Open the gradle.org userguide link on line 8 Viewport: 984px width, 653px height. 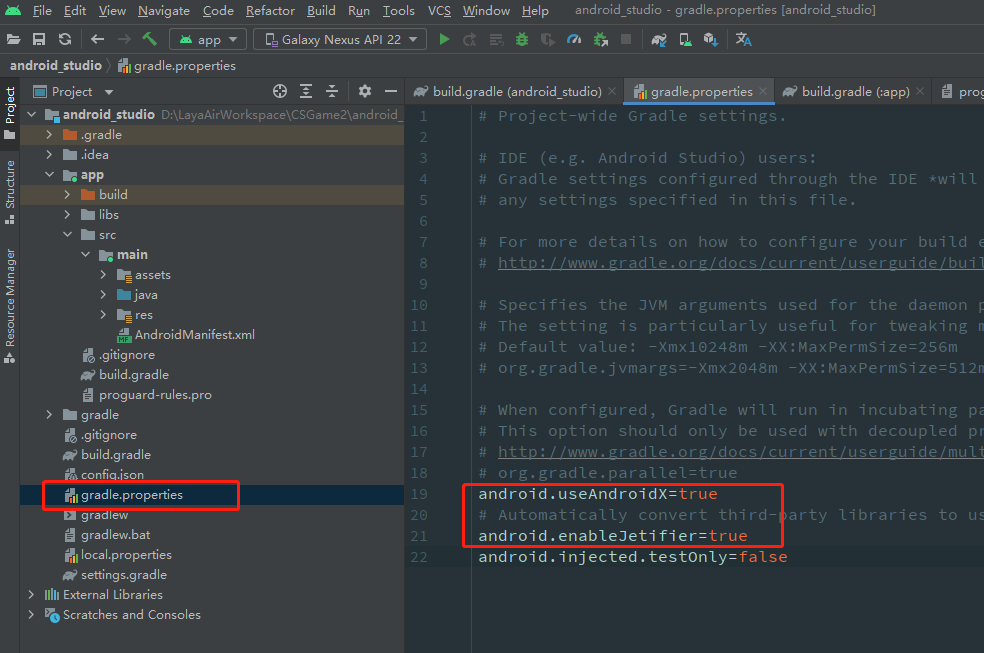pyautogui.click(x=741, y=263)
